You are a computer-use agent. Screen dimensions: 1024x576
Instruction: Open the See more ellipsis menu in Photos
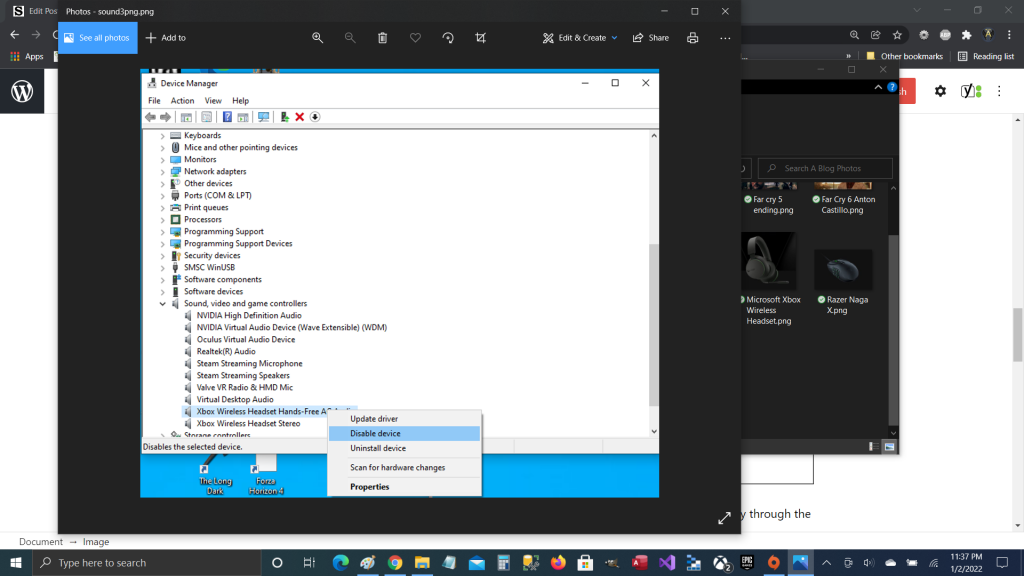pyautogui.click(x=725, y=38)
